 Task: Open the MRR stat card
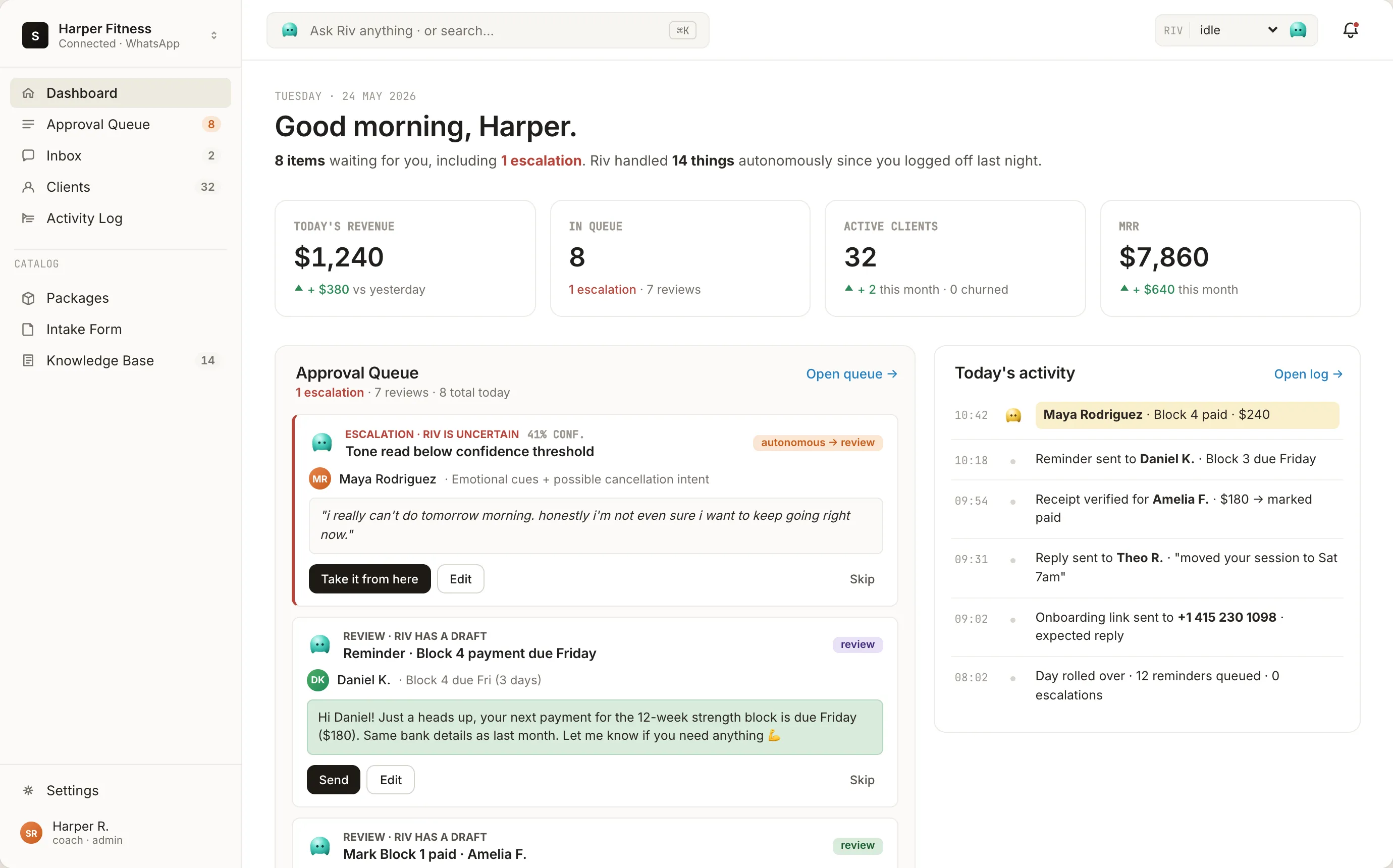tap(1230, 258)
